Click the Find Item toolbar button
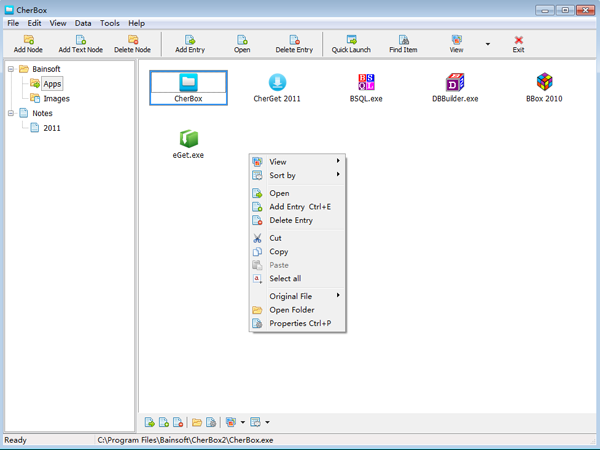 click(x=403, y=44)
